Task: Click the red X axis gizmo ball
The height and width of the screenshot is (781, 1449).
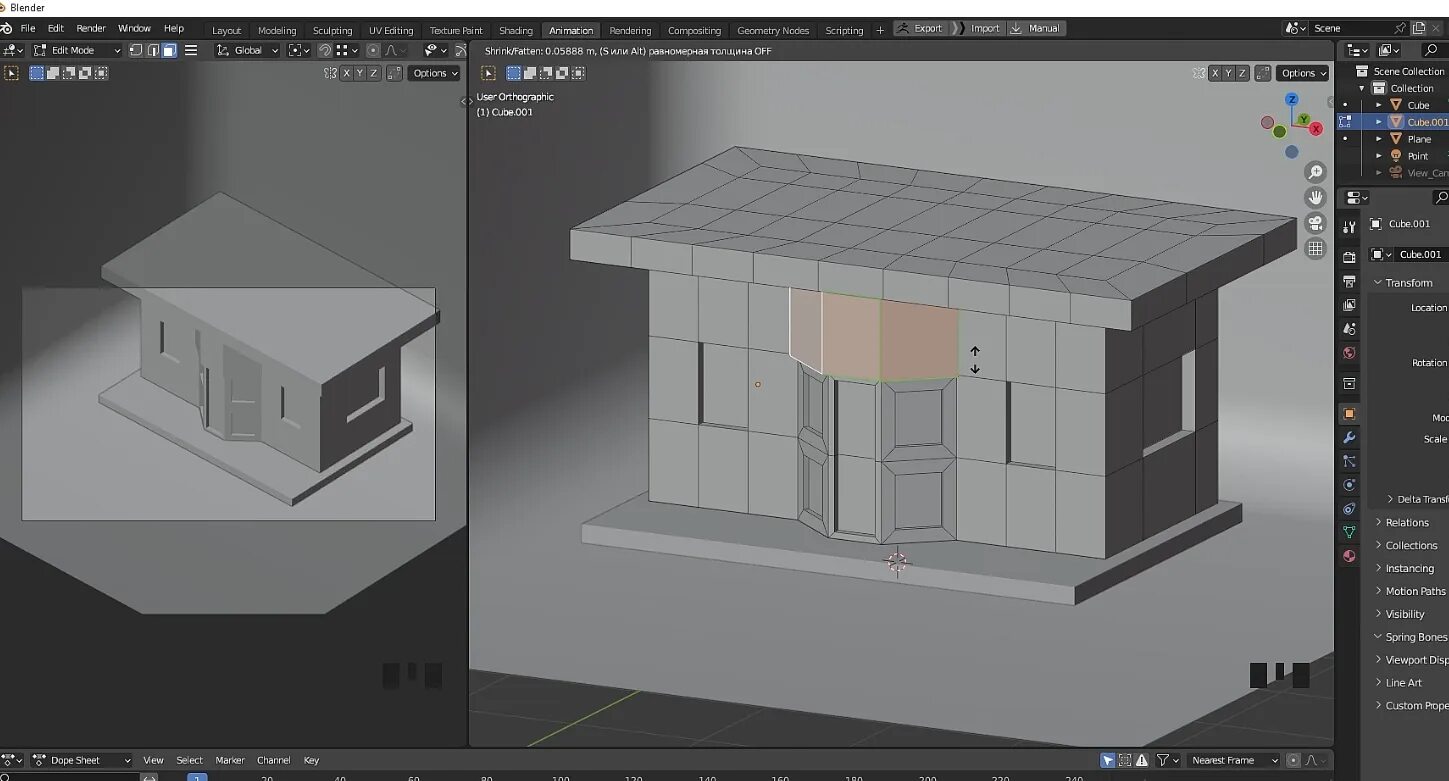Action: coord(1316,129)
